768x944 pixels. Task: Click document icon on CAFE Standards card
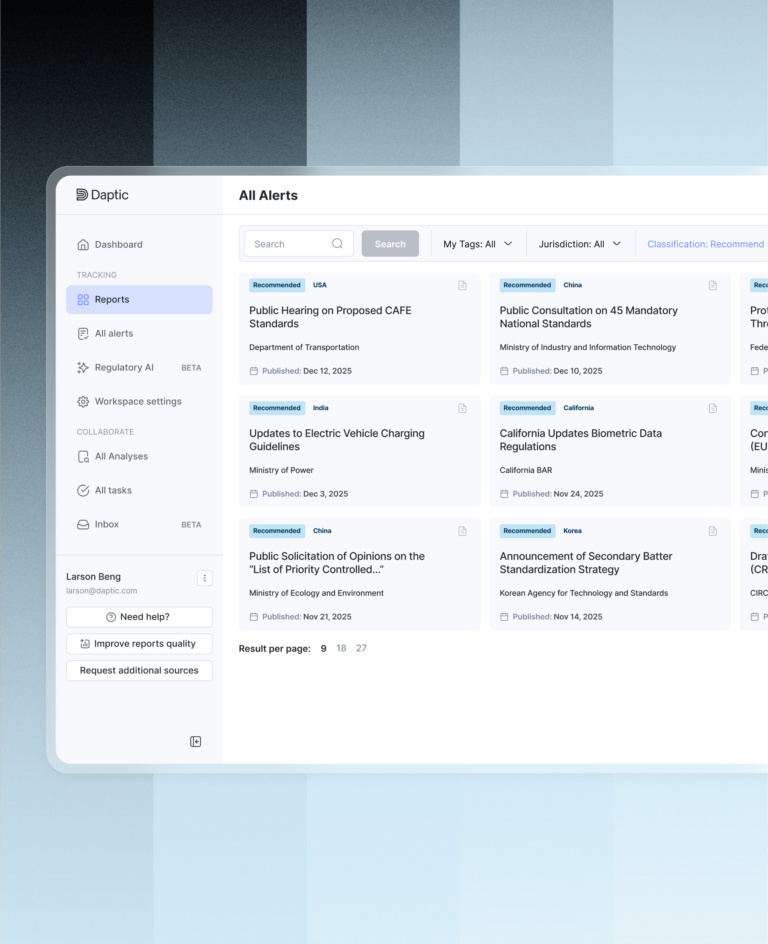click(x=462, y=285)
